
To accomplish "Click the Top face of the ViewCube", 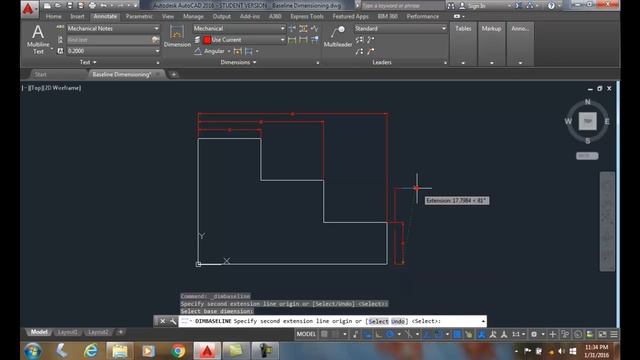I will point(587,121).
